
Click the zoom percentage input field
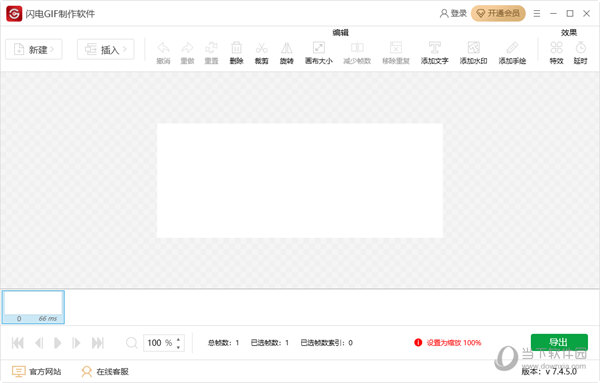[x=159, y=343]
